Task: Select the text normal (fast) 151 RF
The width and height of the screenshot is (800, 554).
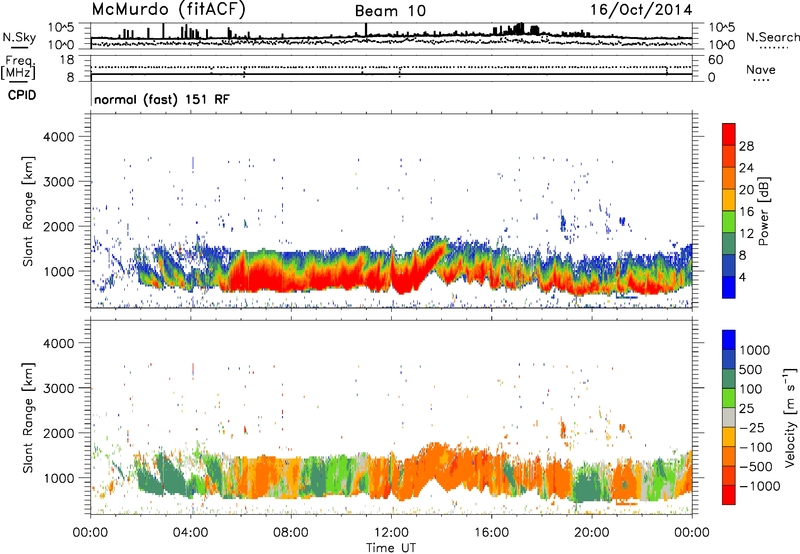Action: [162, 99]
